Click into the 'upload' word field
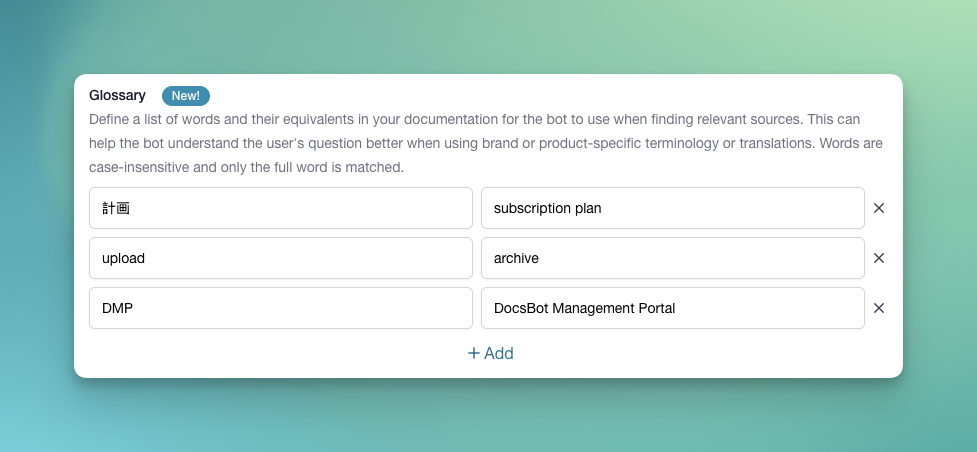 [x=280, y=258]
